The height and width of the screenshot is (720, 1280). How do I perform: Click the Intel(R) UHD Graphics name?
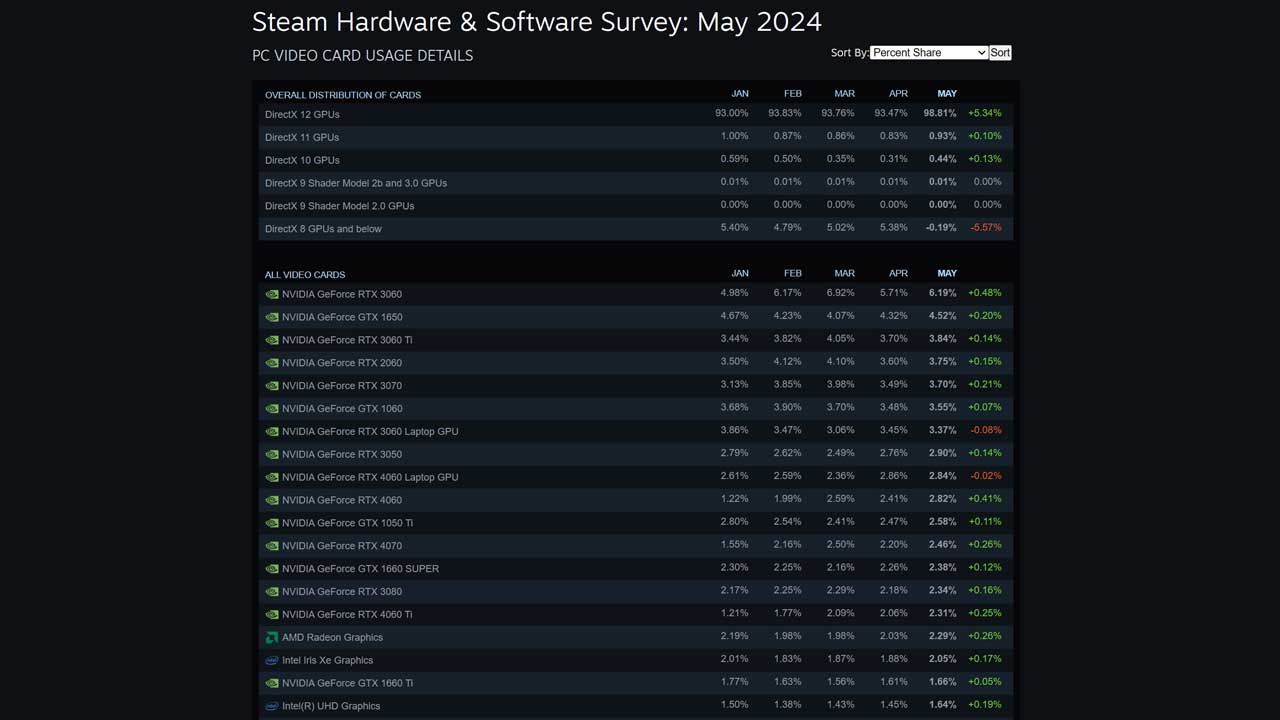pyautogui.click(x=331, y=707)
